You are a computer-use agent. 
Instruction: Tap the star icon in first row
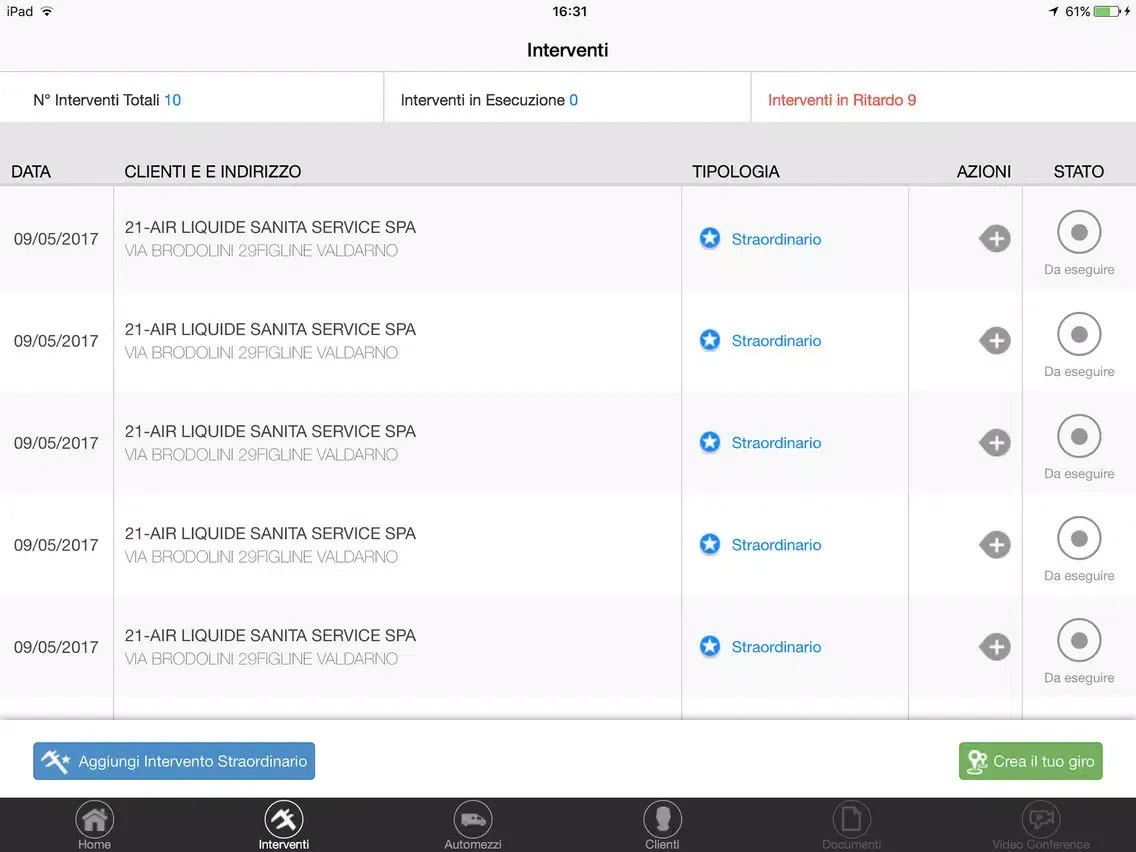click(x=710, y=239)
